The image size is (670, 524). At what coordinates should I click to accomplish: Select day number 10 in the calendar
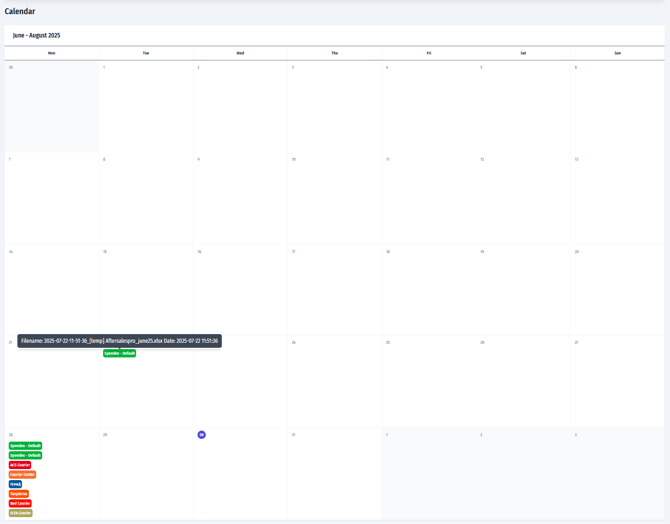pos(294,160)
